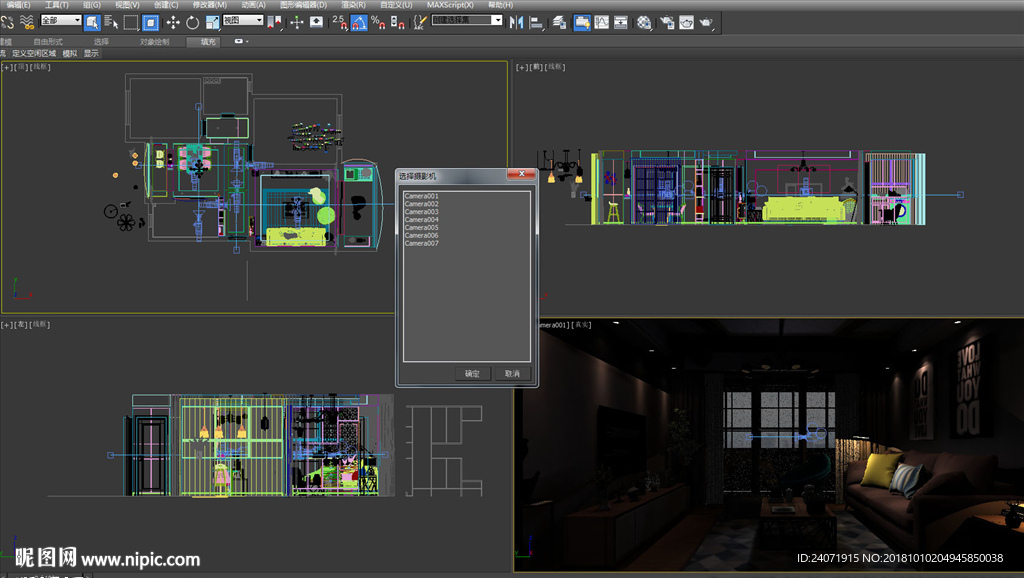Open Select by Name list
1024x578 pixels.
click(110, 21)
